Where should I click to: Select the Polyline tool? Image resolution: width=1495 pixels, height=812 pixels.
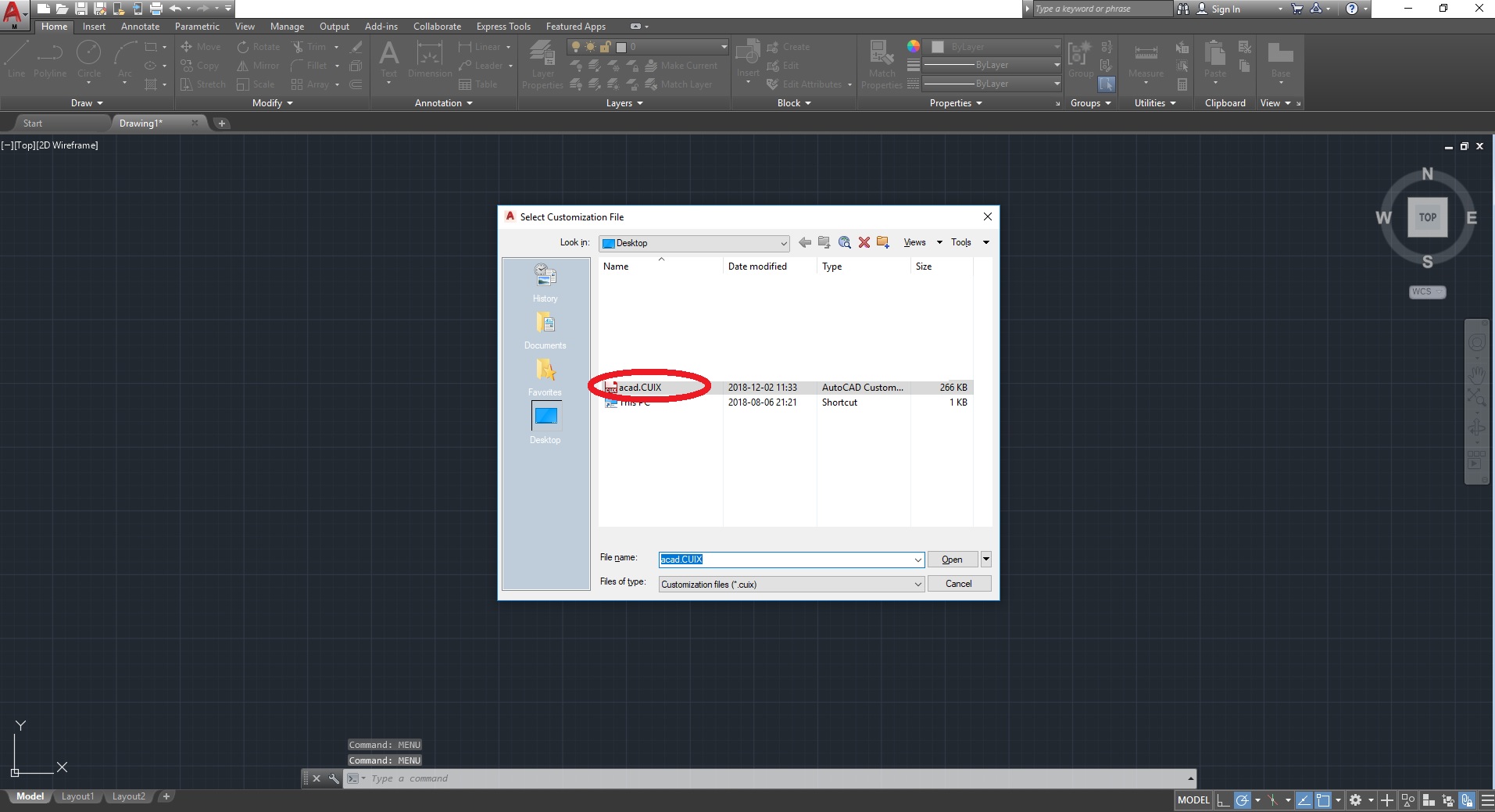click(x=50, y=59)
